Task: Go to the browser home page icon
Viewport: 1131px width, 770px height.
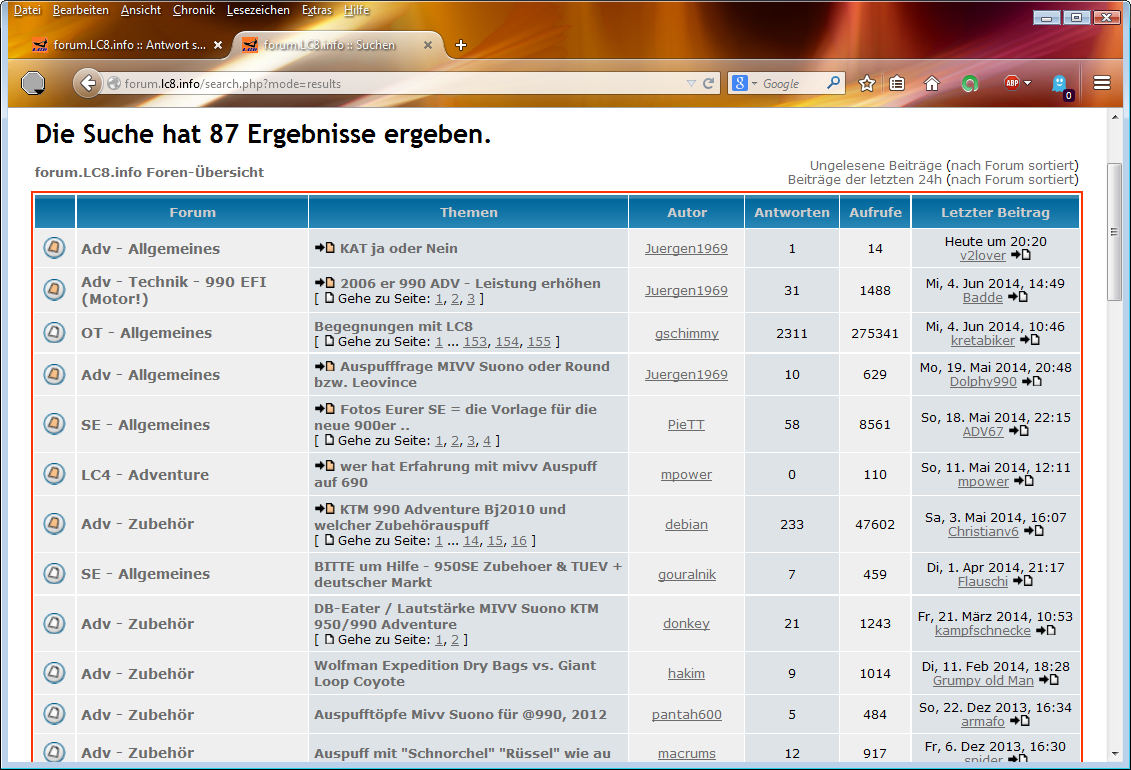Action: tap(932, 84)
